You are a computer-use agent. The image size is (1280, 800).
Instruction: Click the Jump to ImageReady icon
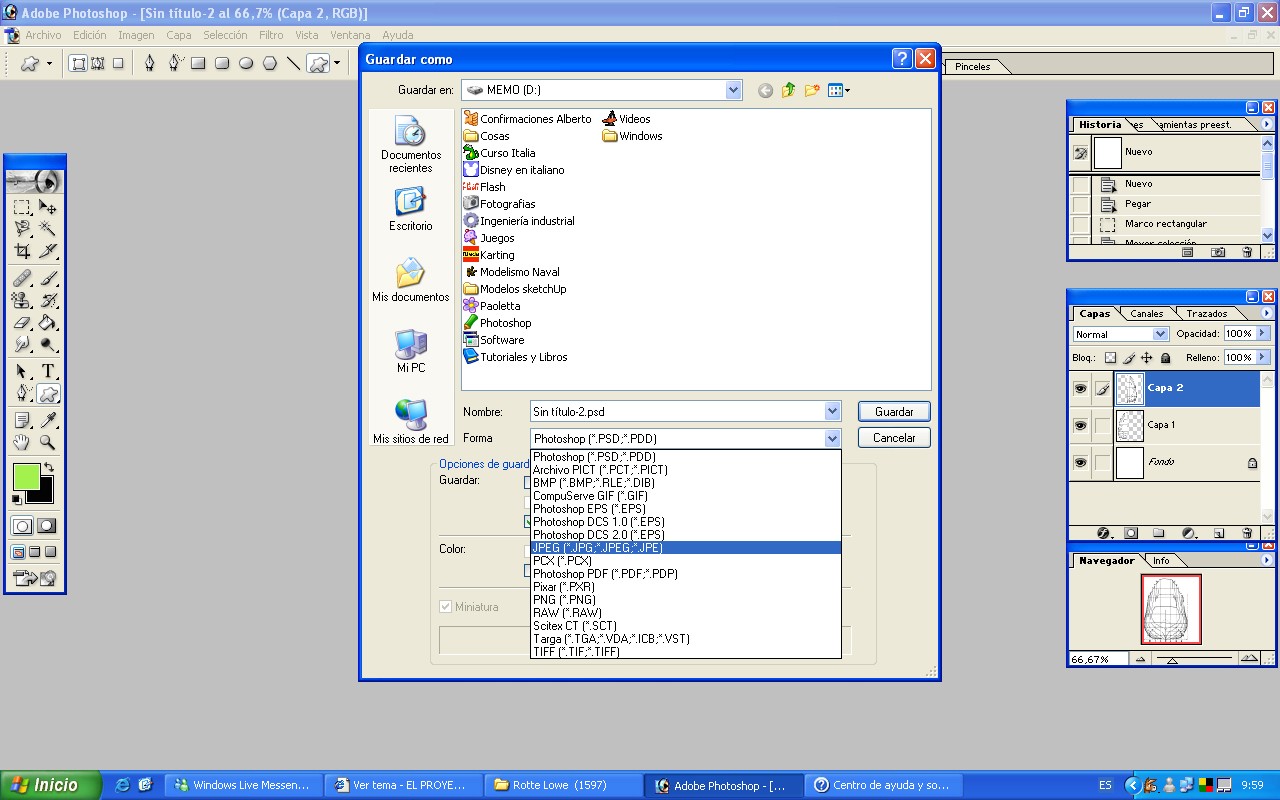[34, 578]
